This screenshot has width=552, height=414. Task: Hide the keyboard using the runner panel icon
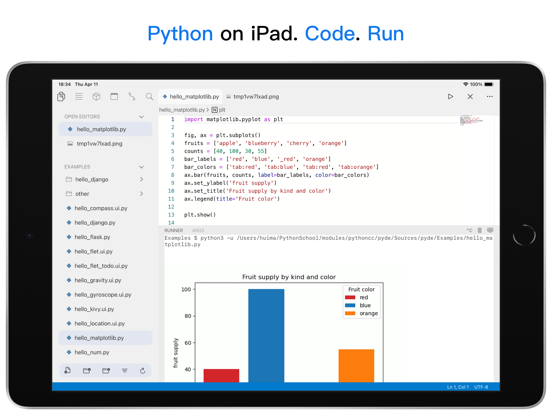[x=490, y=230]
